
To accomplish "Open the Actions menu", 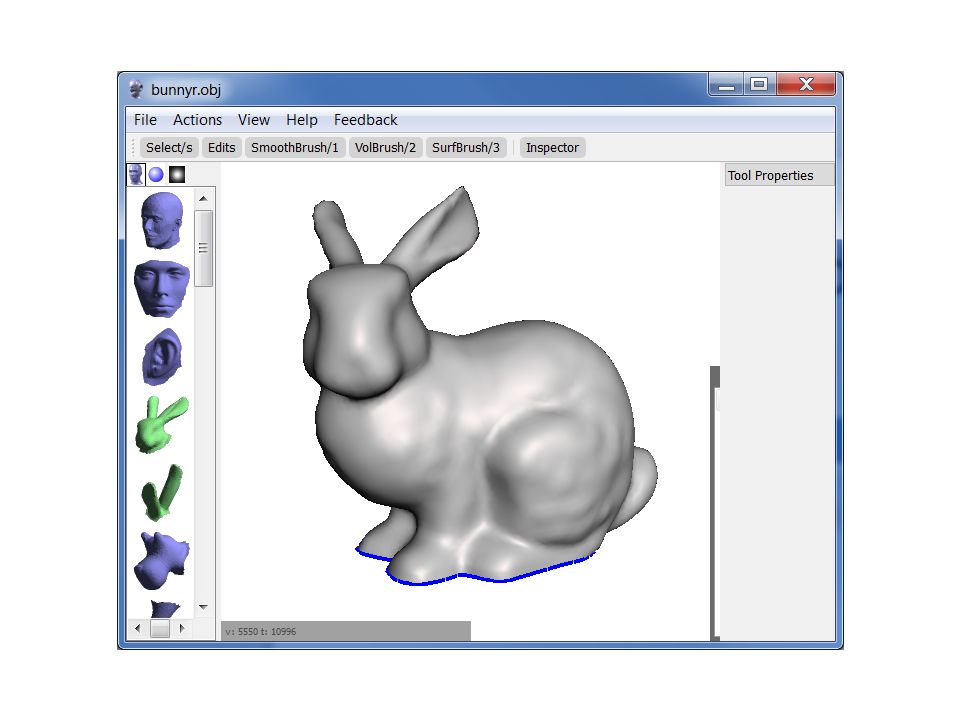I will point(197,120).
